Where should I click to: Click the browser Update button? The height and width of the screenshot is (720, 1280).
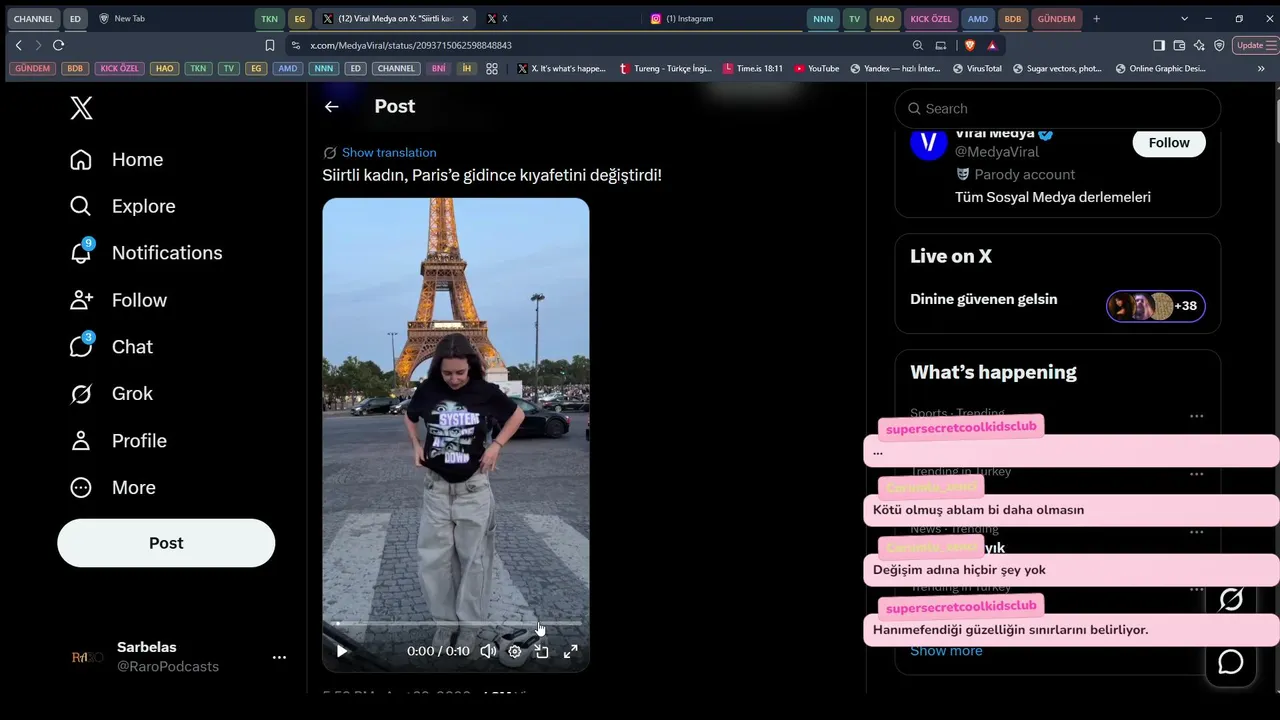(1250, 45)
